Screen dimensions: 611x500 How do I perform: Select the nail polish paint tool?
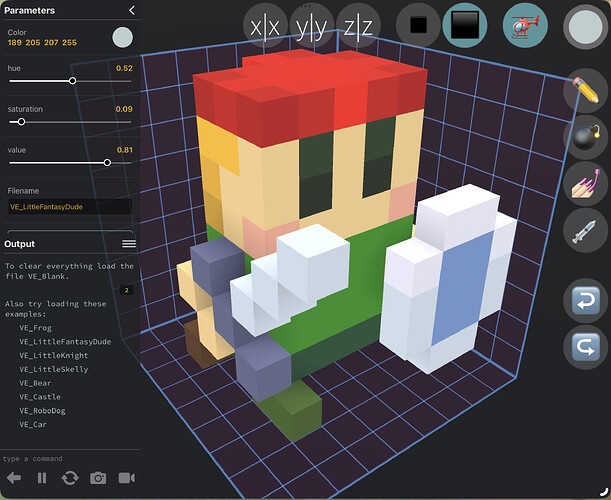tap(586, 184)
